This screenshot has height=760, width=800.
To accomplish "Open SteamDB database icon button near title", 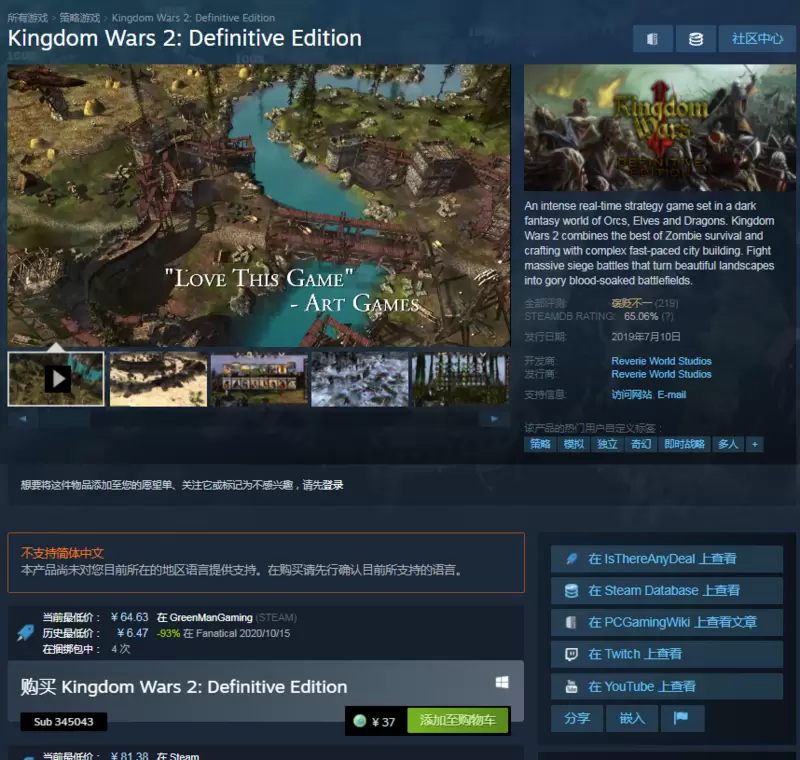I will coord(695,39).
